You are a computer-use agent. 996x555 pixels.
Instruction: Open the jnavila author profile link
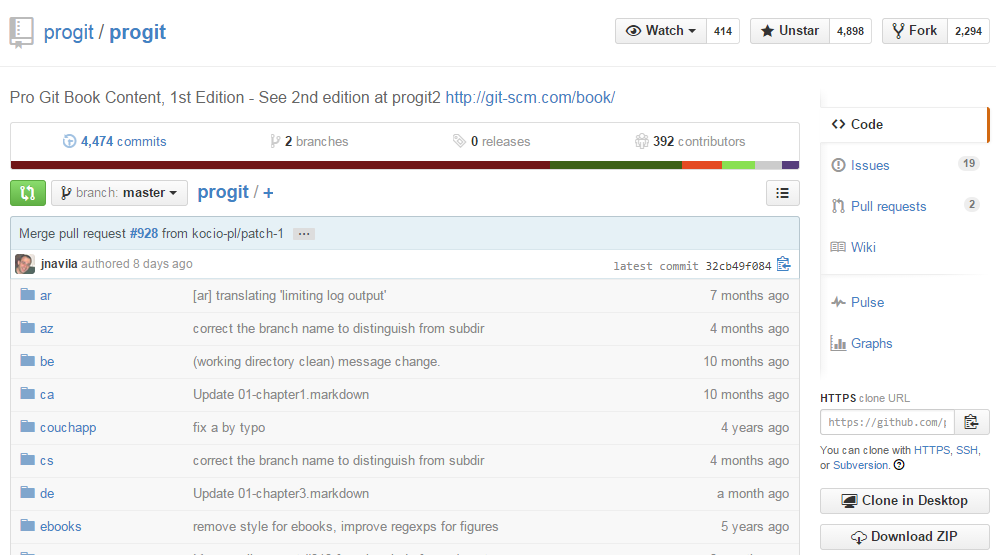point(59,264)
